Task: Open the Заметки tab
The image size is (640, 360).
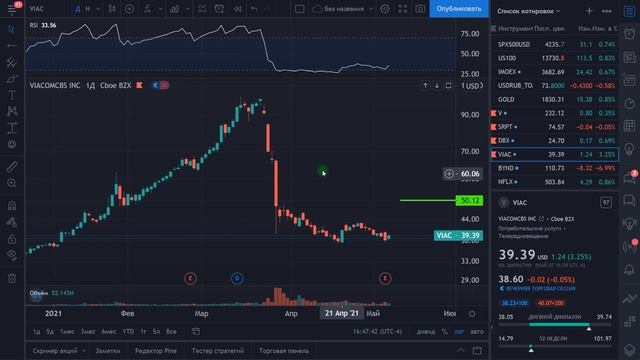Action: pos(108,351)
